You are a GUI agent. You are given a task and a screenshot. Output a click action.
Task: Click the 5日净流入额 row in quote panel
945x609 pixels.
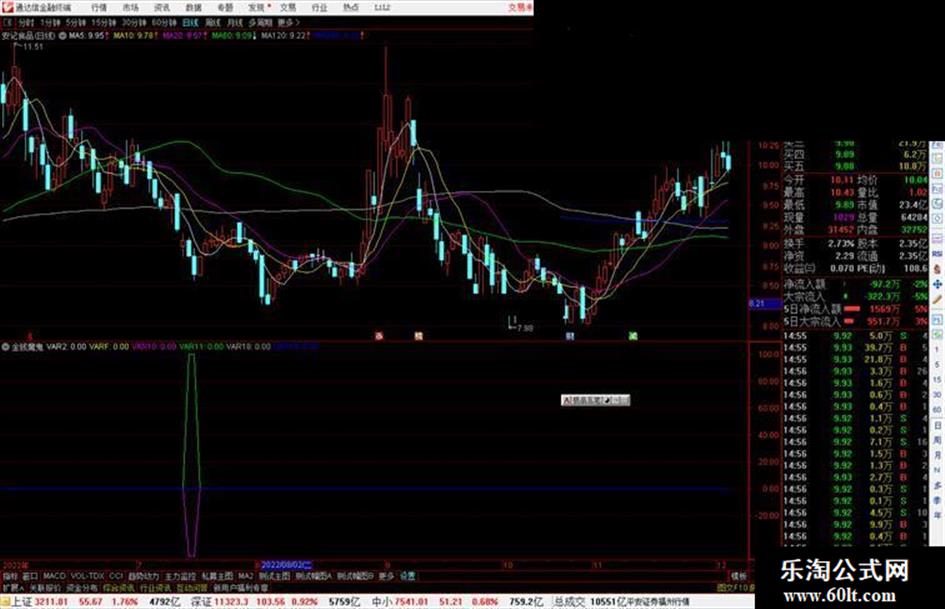856,309
